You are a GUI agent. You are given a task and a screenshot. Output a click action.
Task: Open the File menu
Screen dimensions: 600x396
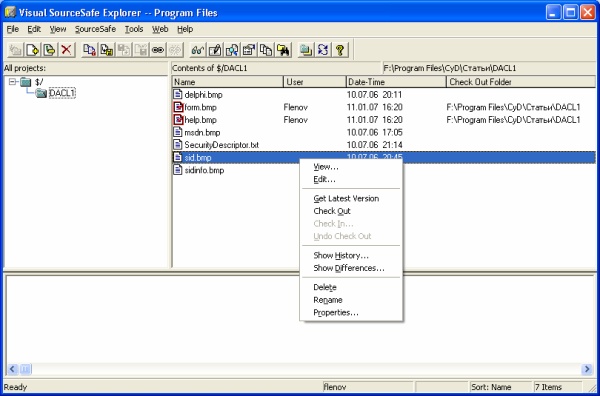(x=13, y=29)
